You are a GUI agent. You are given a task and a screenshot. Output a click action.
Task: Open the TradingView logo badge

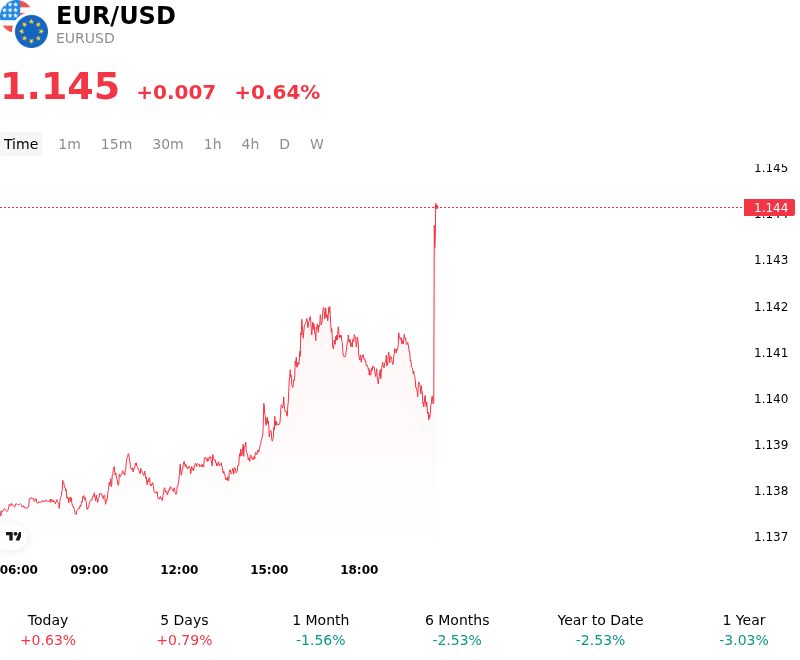pos(13,536)
